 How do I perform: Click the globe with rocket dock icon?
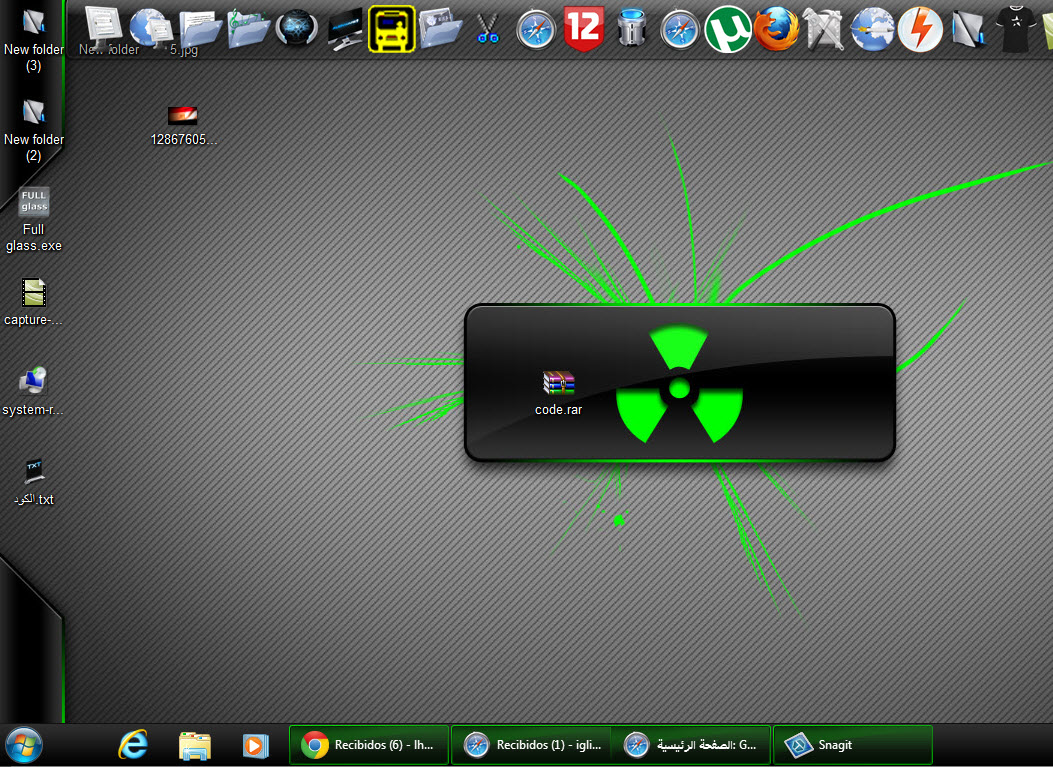click(x=872, y=30)
